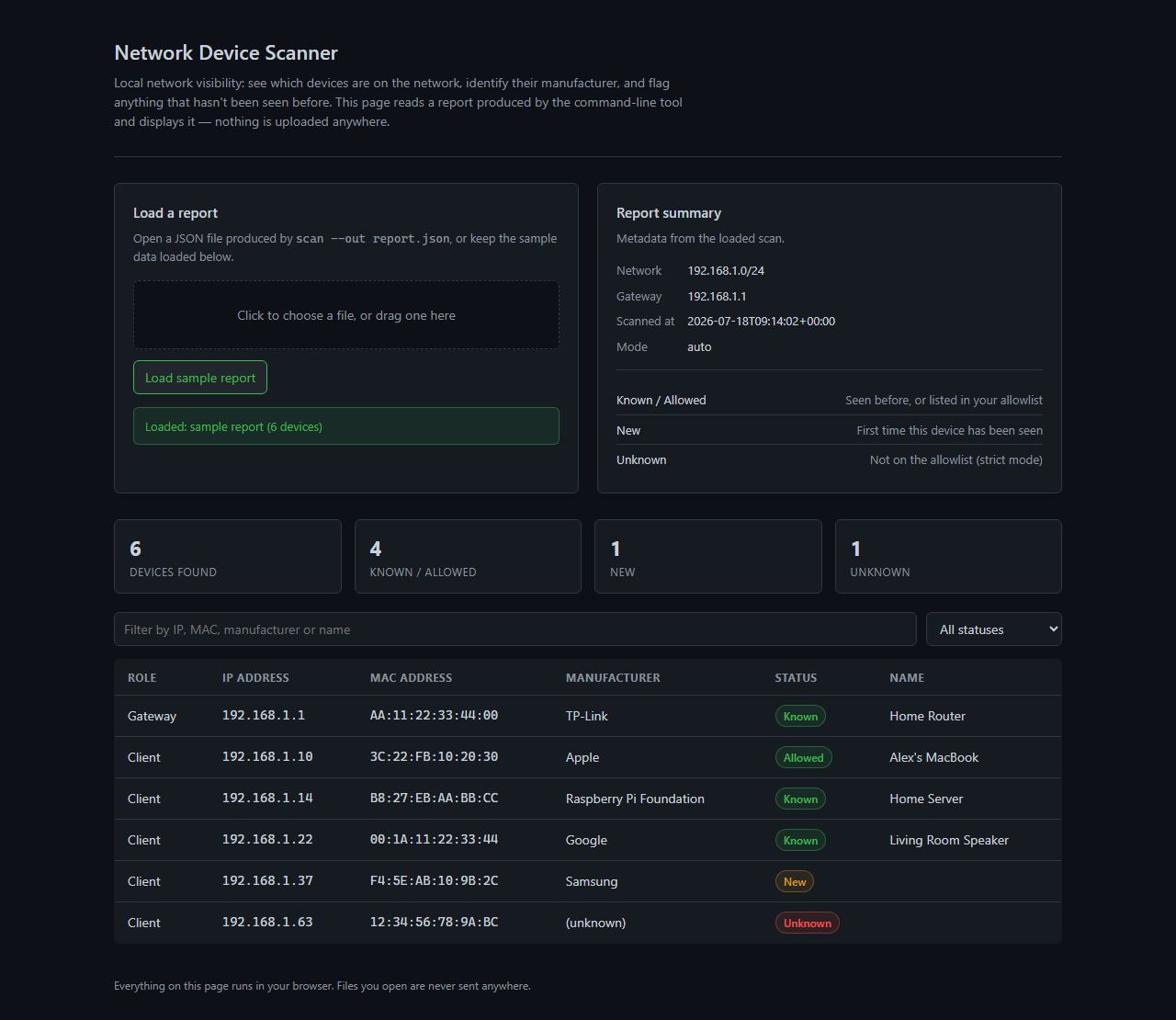Viewport: 1176px width, 1020px height.
Task: Focus the filter by IP, MAC search field
Action: [515, 629]
